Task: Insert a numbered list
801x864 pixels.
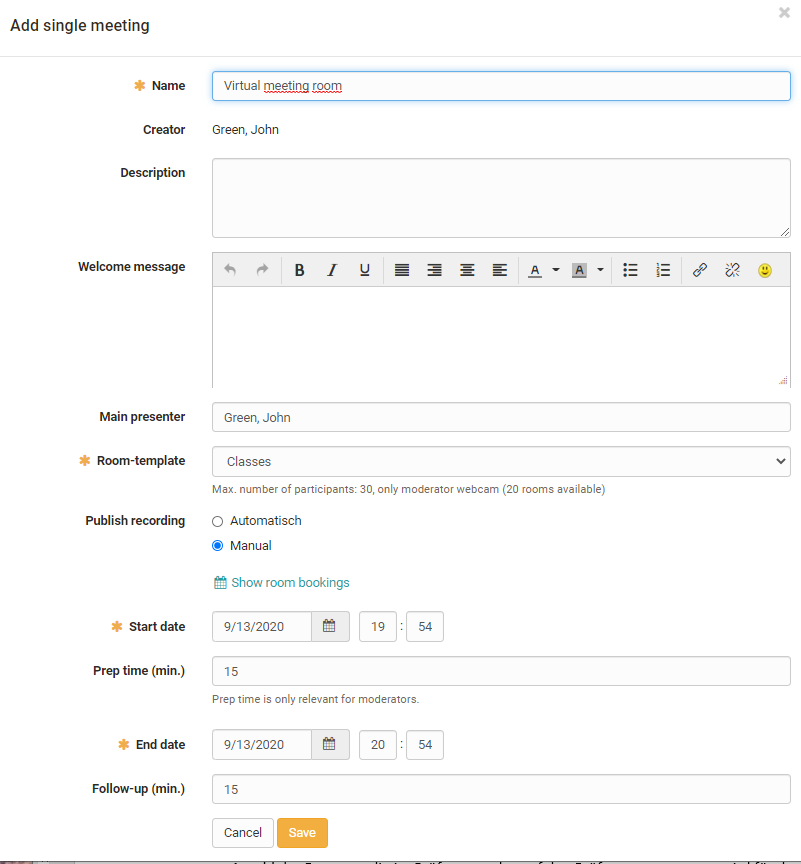Action: pos(663,270)
